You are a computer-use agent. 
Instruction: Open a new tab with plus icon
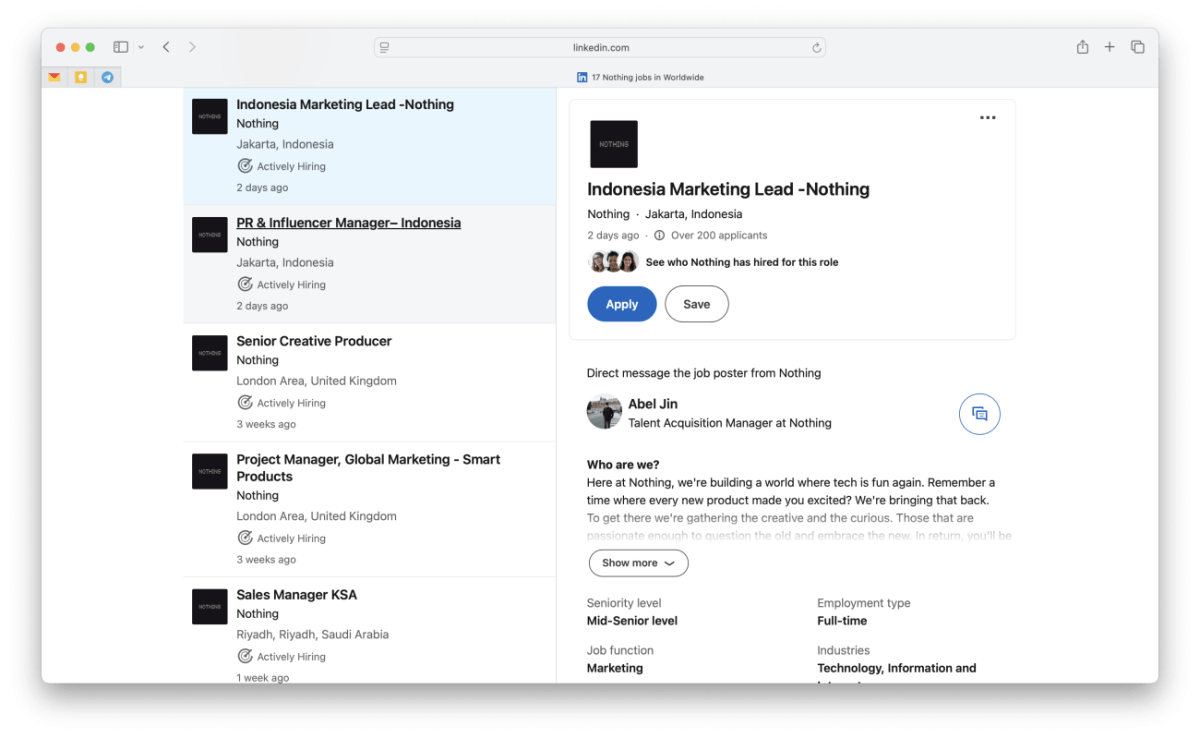click(x=1109, y=47)
